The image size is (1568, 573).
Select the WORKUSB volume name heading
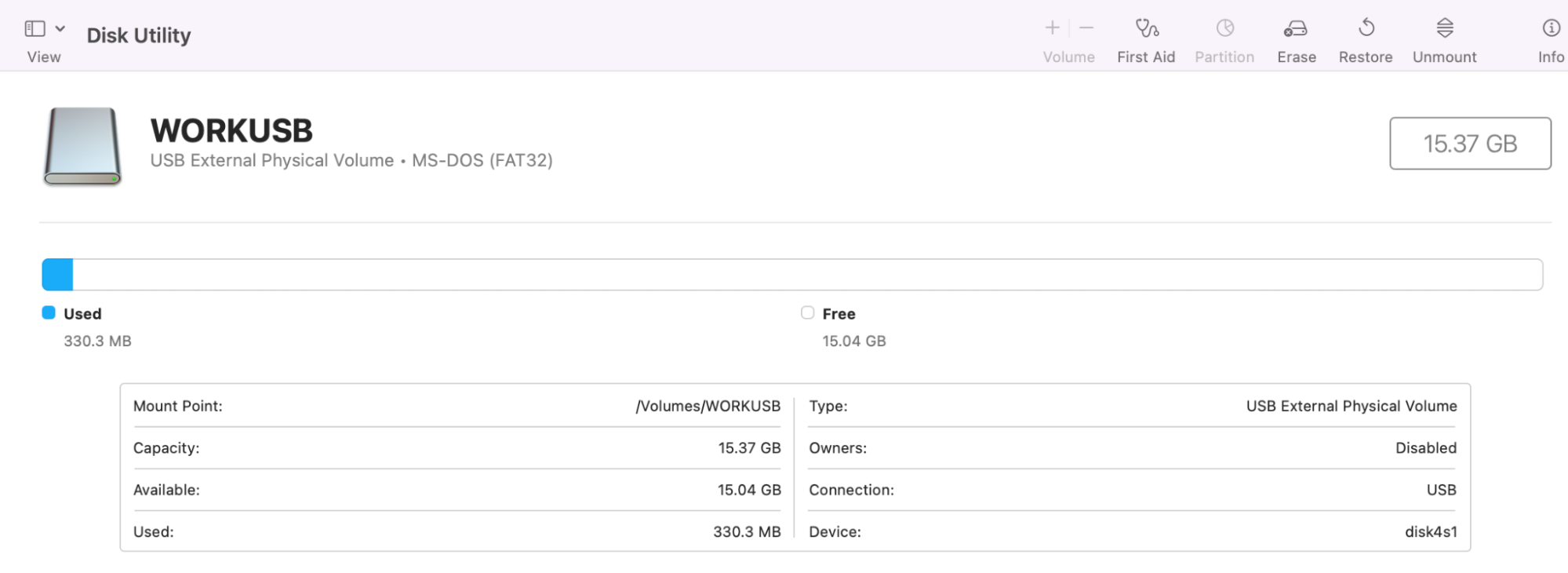click(x=231, y=130)
